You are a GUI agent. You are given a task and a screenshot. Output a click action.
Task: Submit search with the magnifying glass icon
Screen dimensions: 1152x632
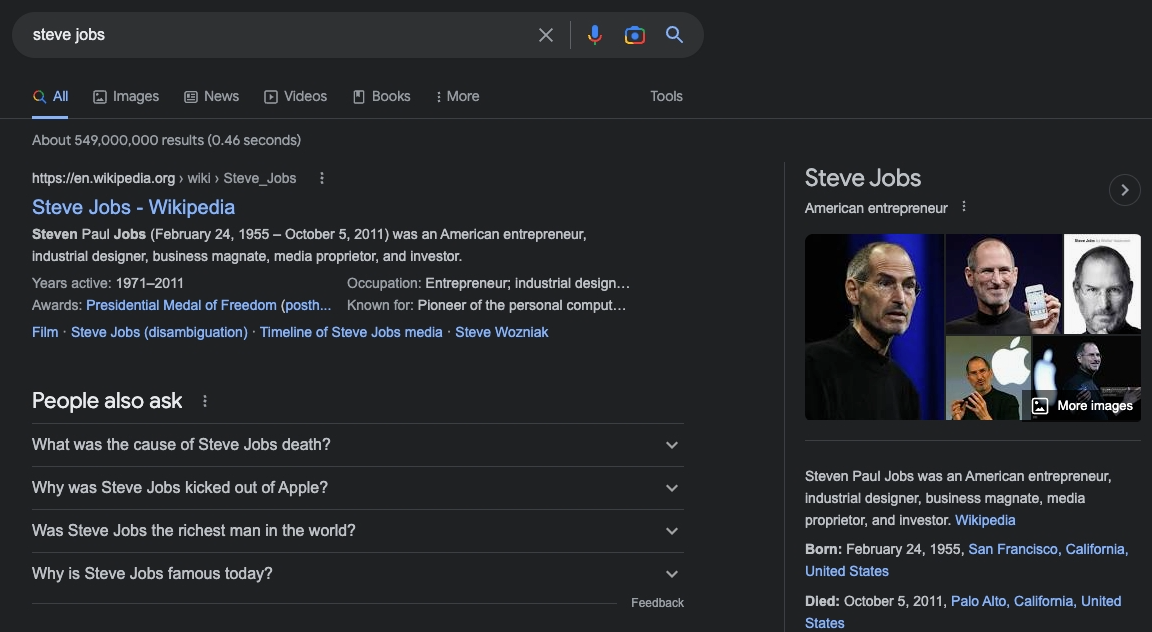[x=674, y=35]
